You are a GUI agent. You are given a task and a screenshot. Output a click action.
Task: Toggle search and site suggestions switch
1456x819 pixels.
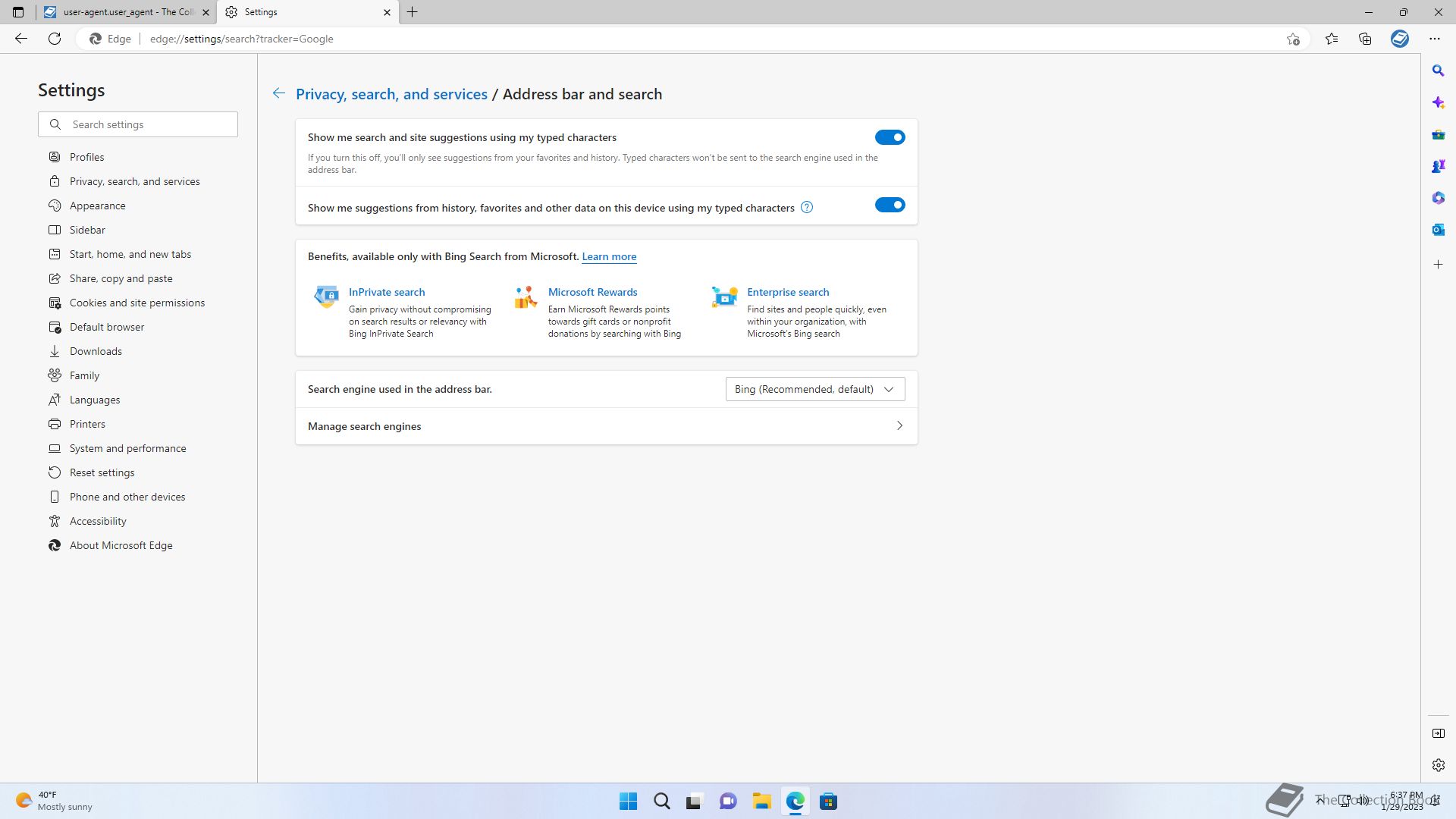(x=890, y=137)
